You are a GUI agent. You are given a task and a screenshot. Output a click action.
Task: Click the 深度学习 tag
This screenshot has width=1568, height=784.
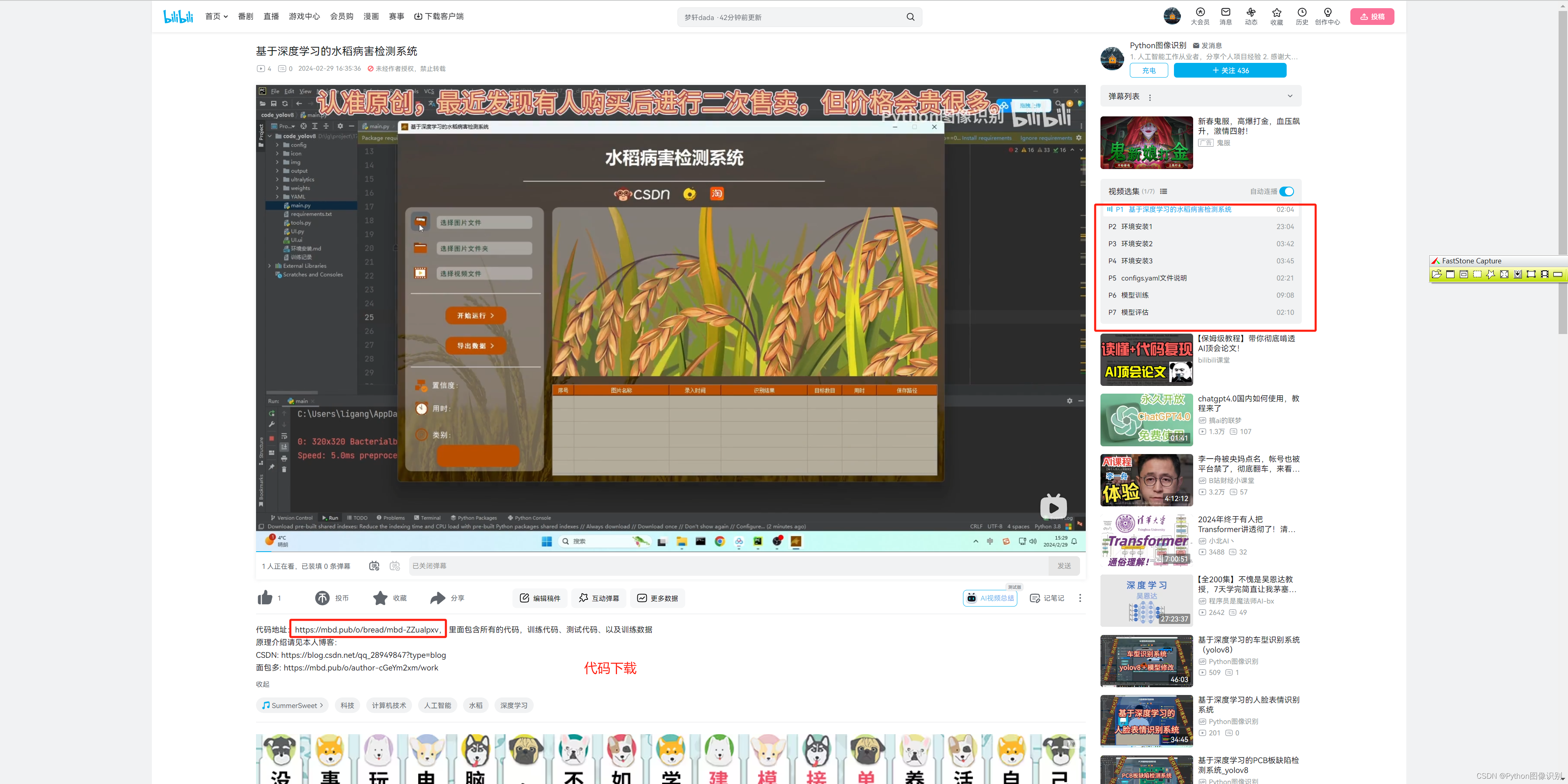pos(514,706)
